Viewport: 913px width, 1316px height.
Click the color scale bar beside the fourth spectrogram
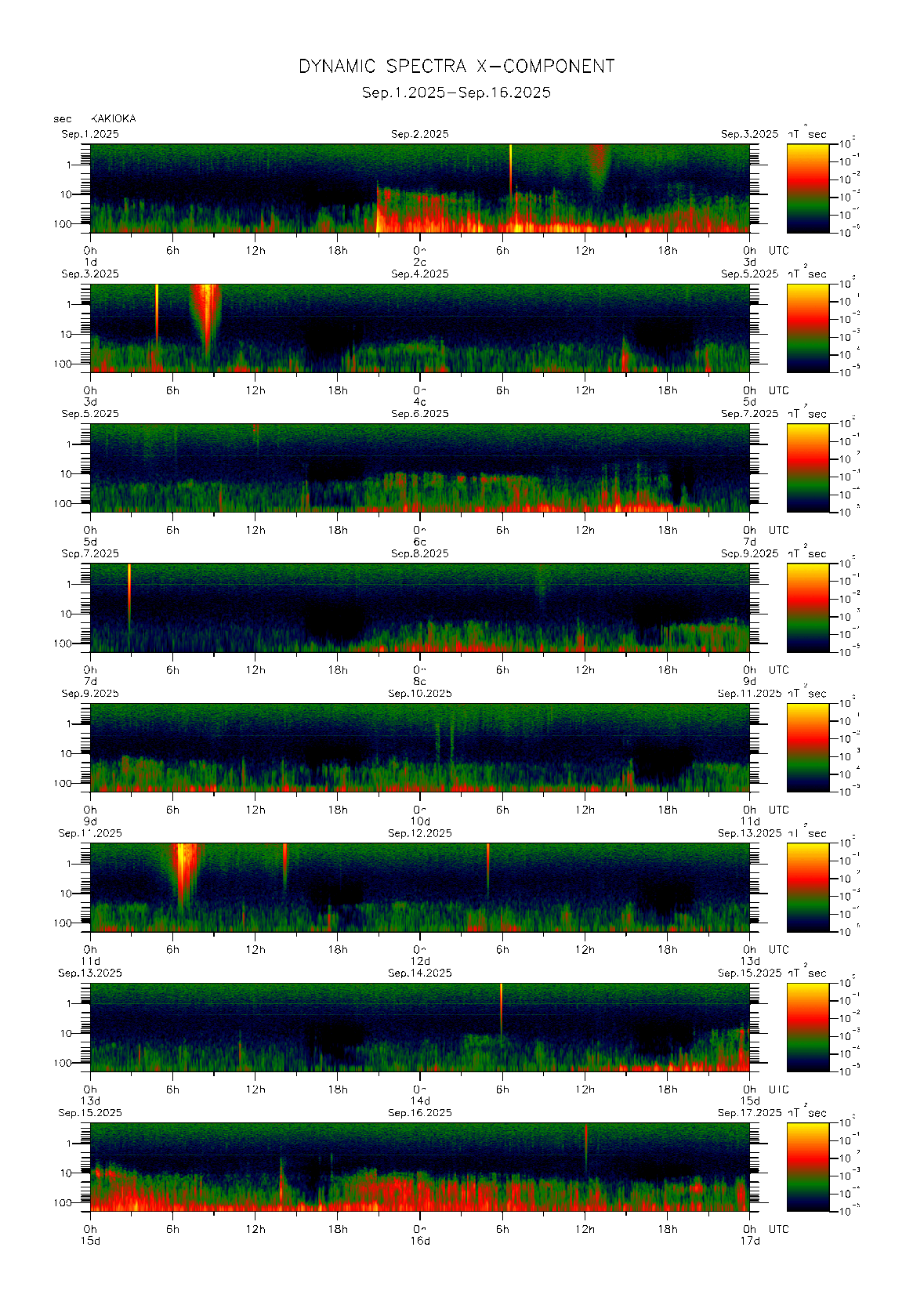pos(807,607)
